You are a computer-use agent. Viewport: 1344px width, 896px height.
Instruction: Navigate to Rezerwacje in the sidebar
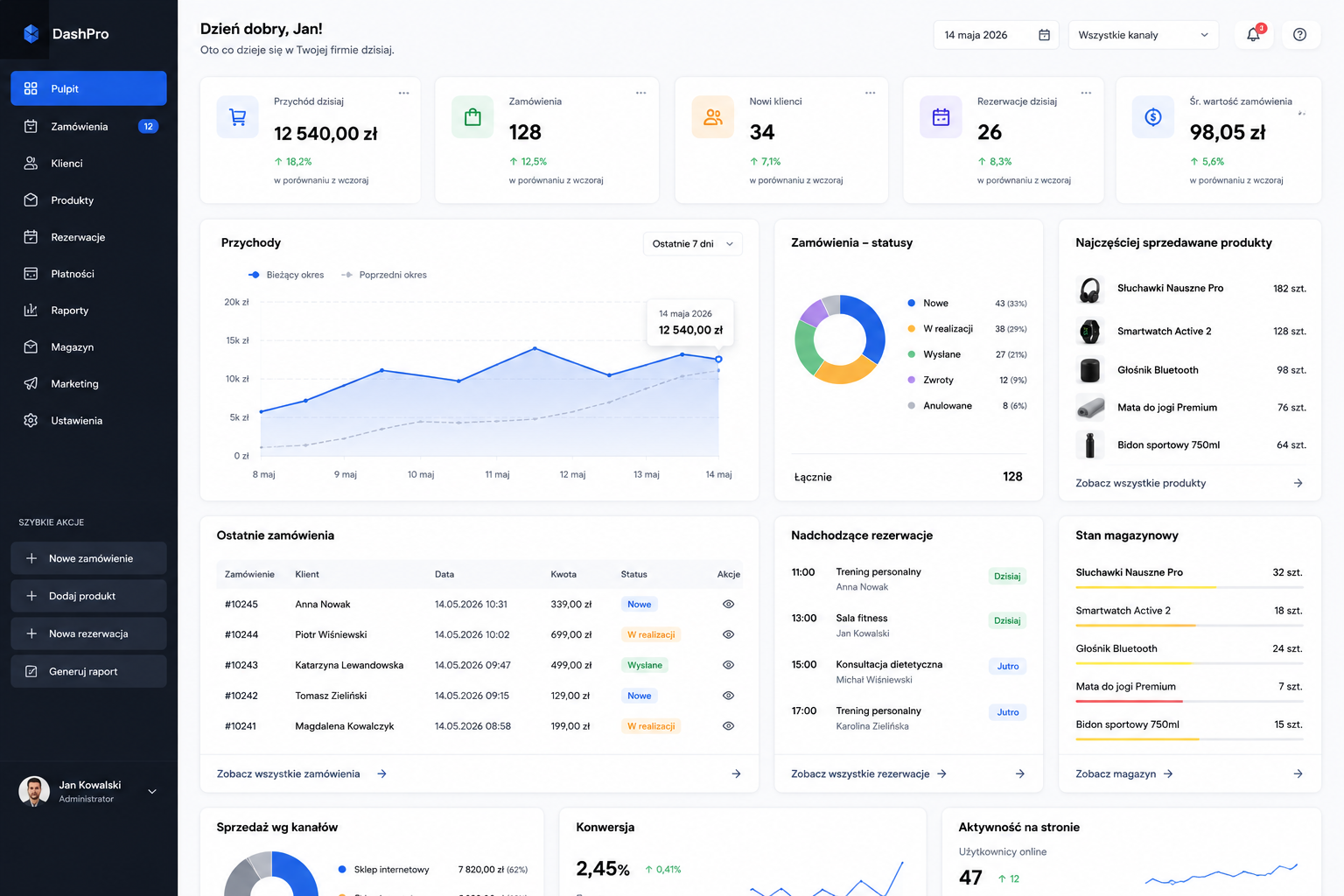click(x=88, y=237)
